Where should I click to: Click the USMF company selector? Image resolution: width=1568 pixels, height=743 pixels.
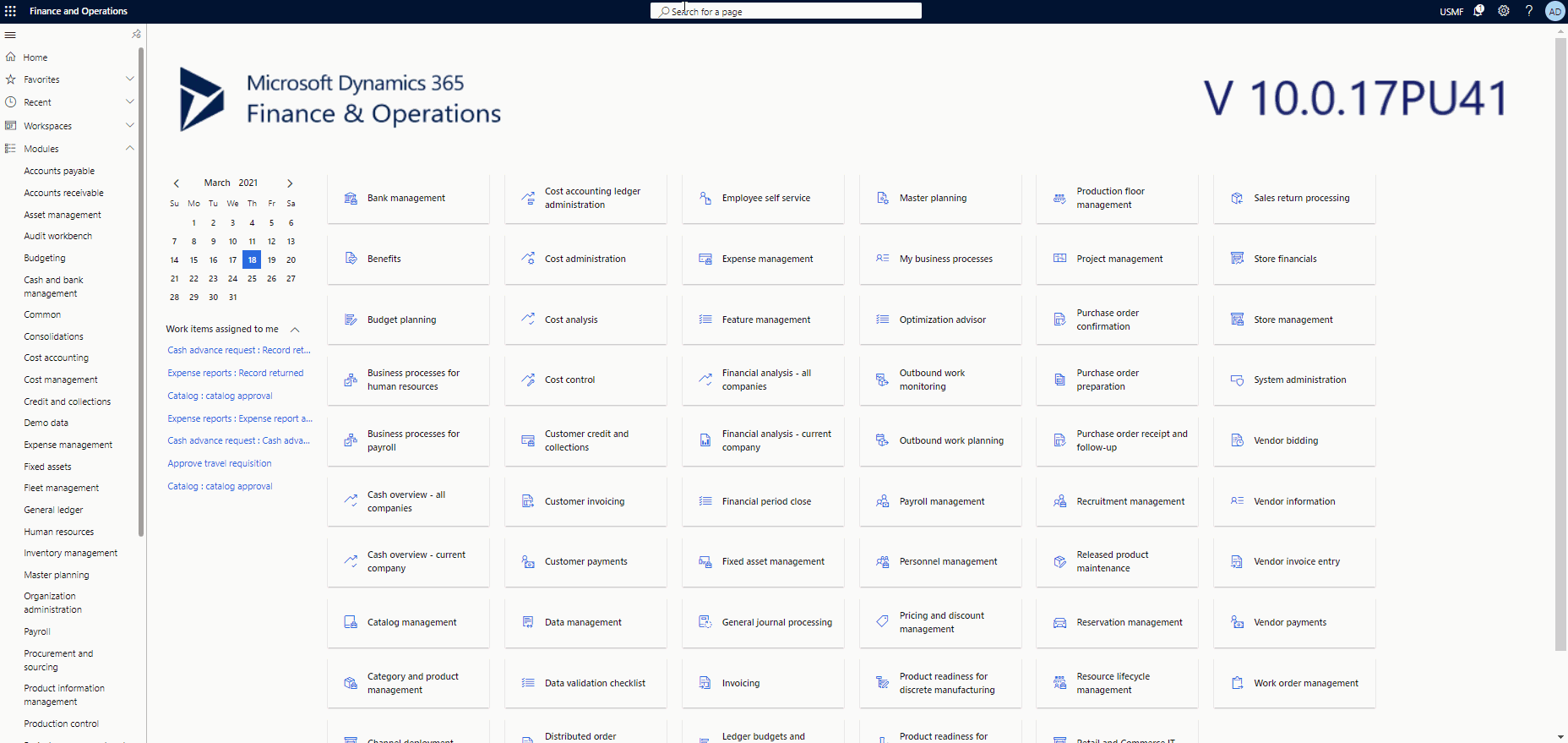1451,12
